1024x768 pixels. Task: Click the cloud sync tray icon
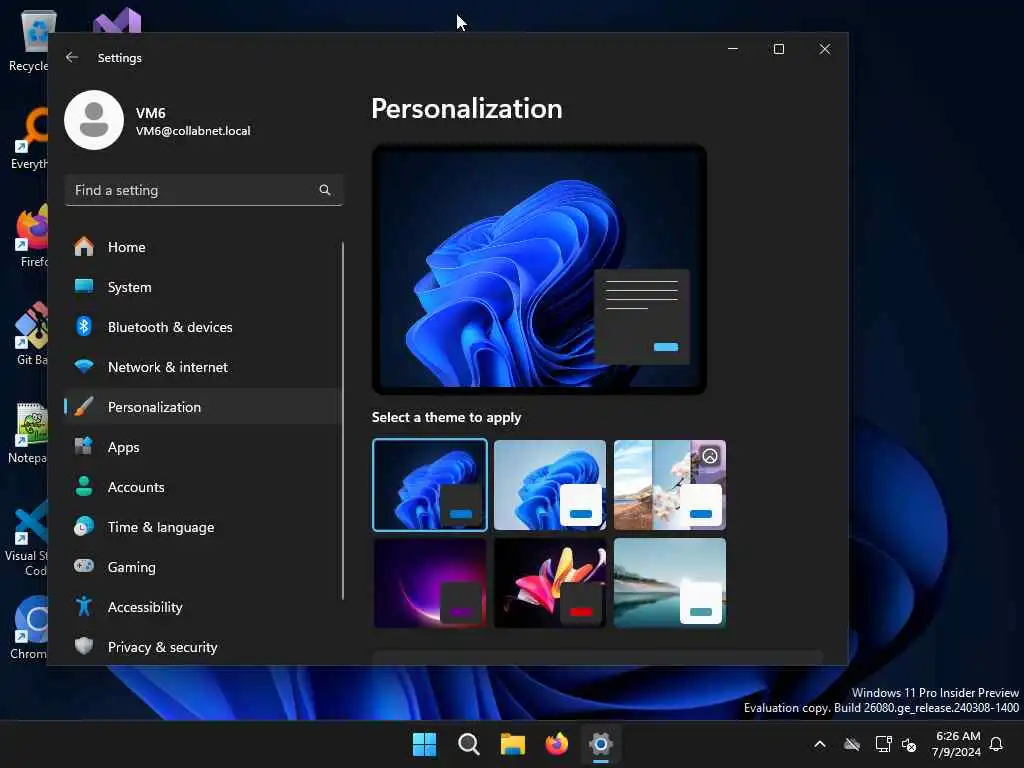pyautogui.click(x=852, y=744)
